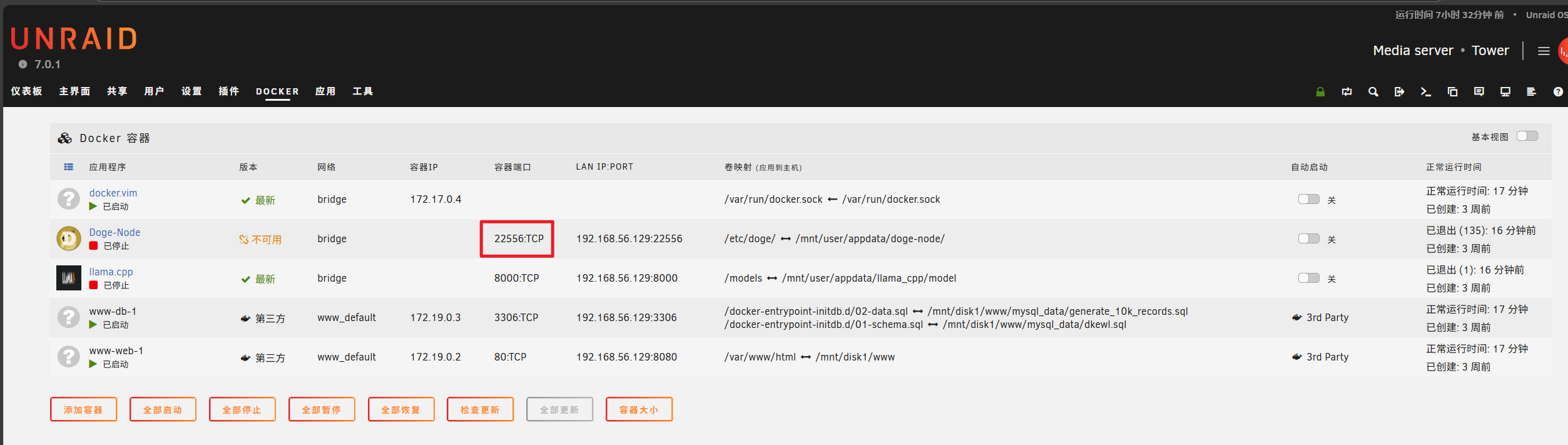Screen dimensions: 1568x445
Task: Open the docker.vim container link
Action: (x=113, y=193)
